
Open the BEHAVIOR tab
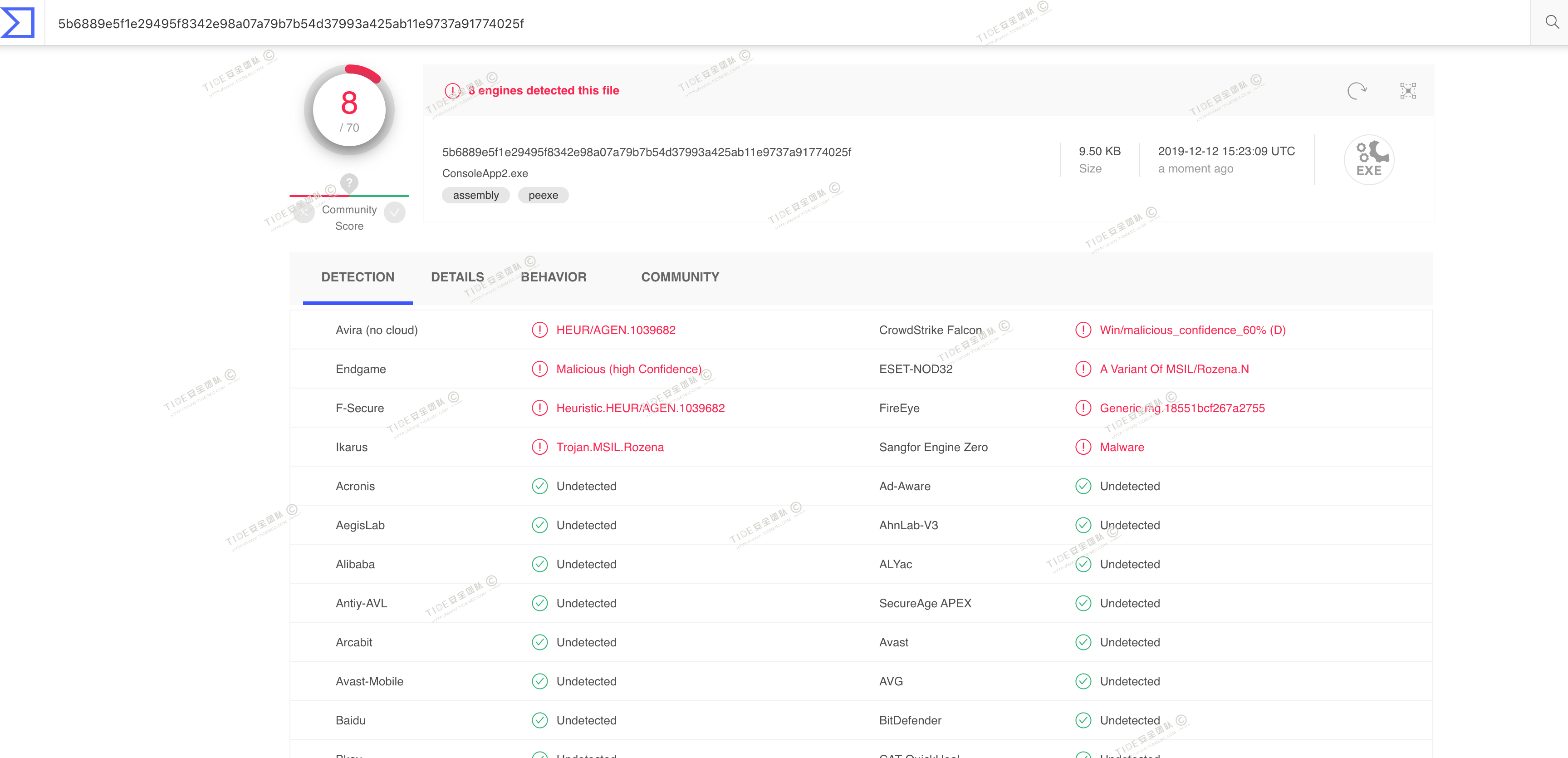(554, 277)
